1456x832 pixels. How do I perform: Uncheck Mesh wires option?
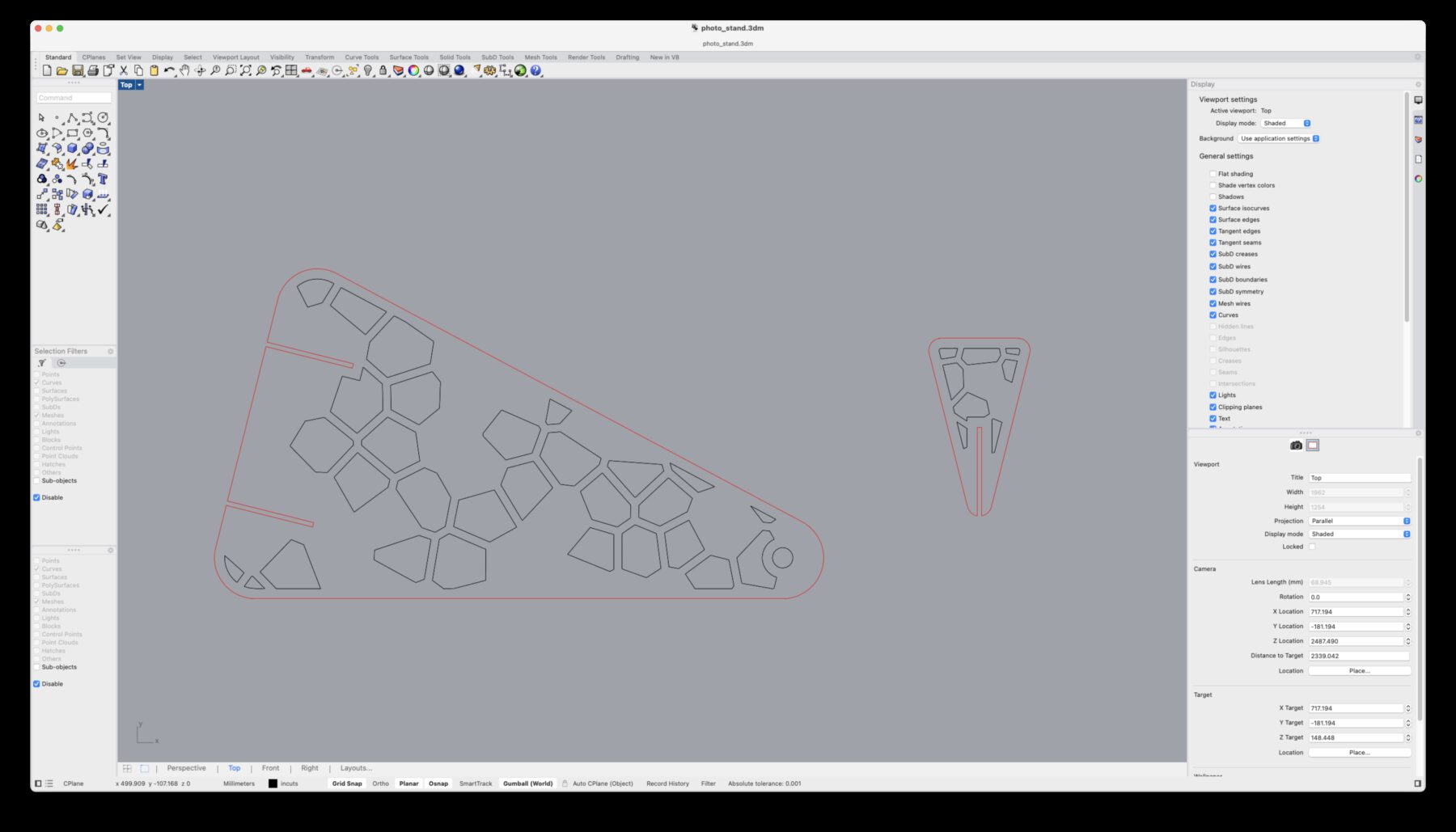1213,304
